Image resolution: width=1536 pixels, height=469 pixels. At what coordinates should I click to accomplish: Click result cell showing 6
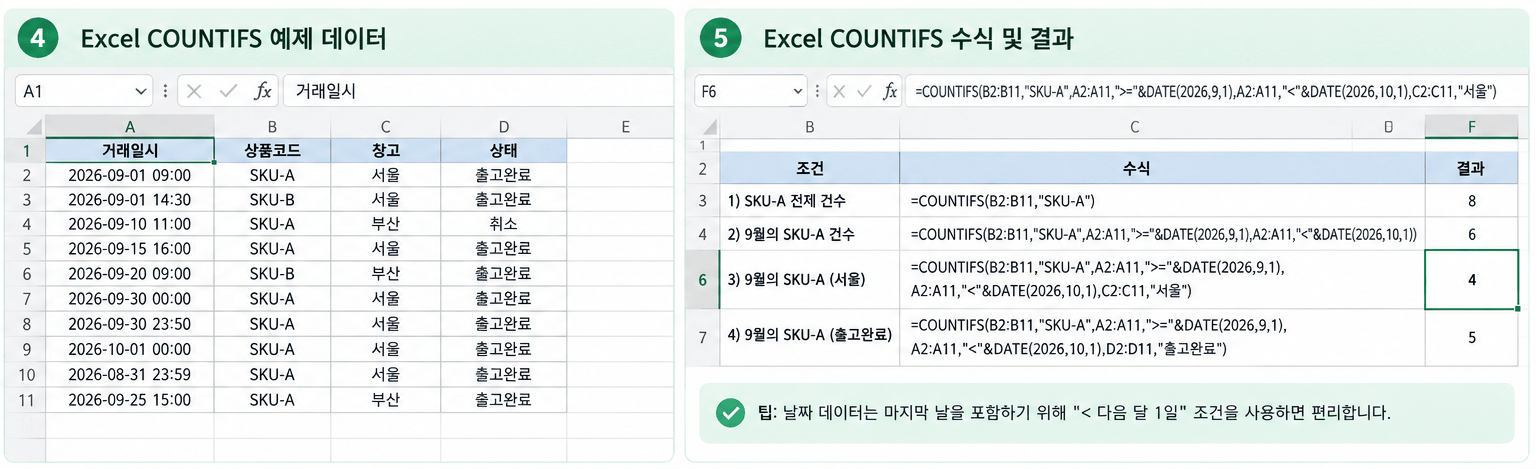(1471, 234)
